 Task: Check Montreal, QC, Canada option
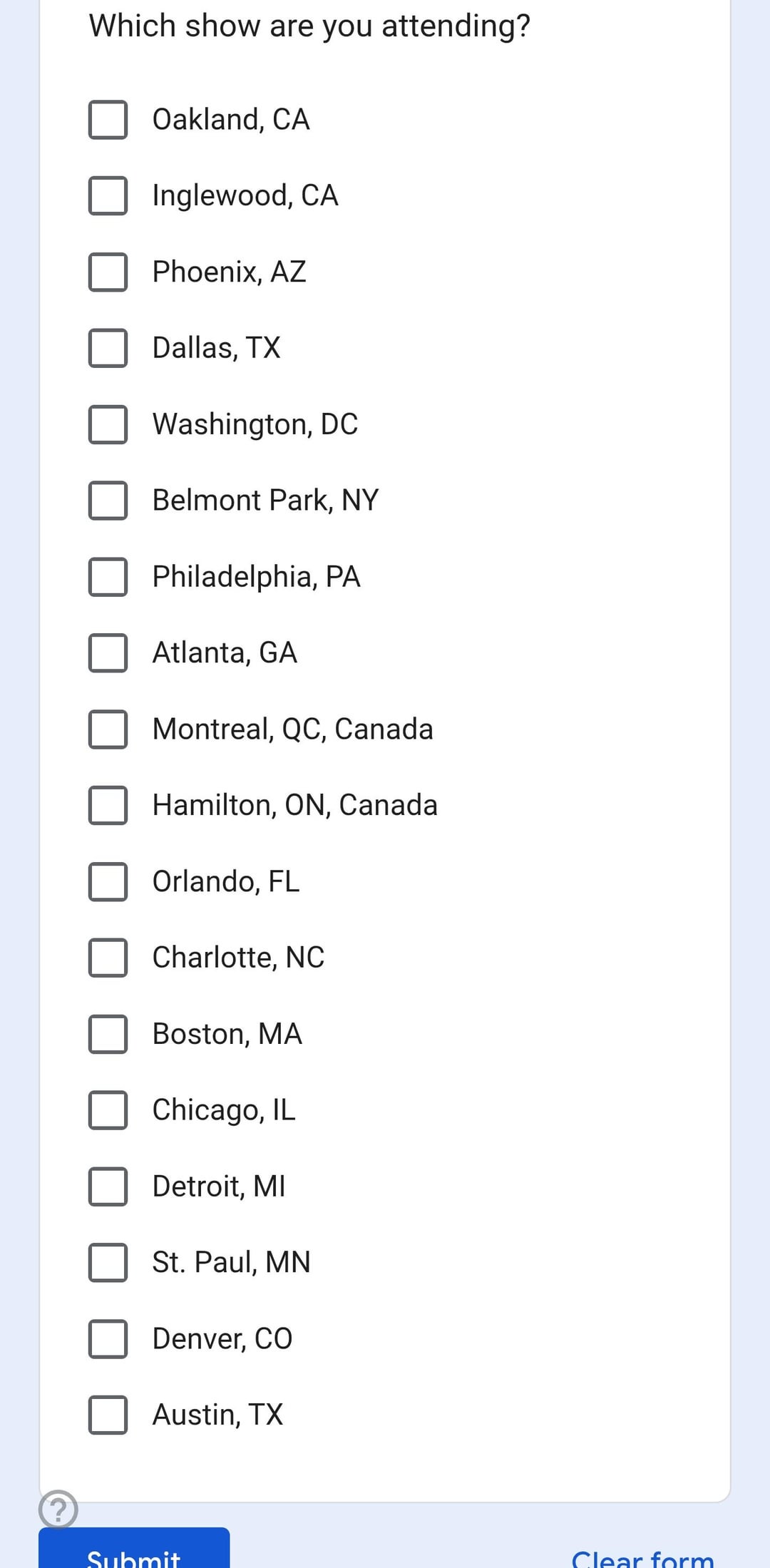tap(108, 729)
